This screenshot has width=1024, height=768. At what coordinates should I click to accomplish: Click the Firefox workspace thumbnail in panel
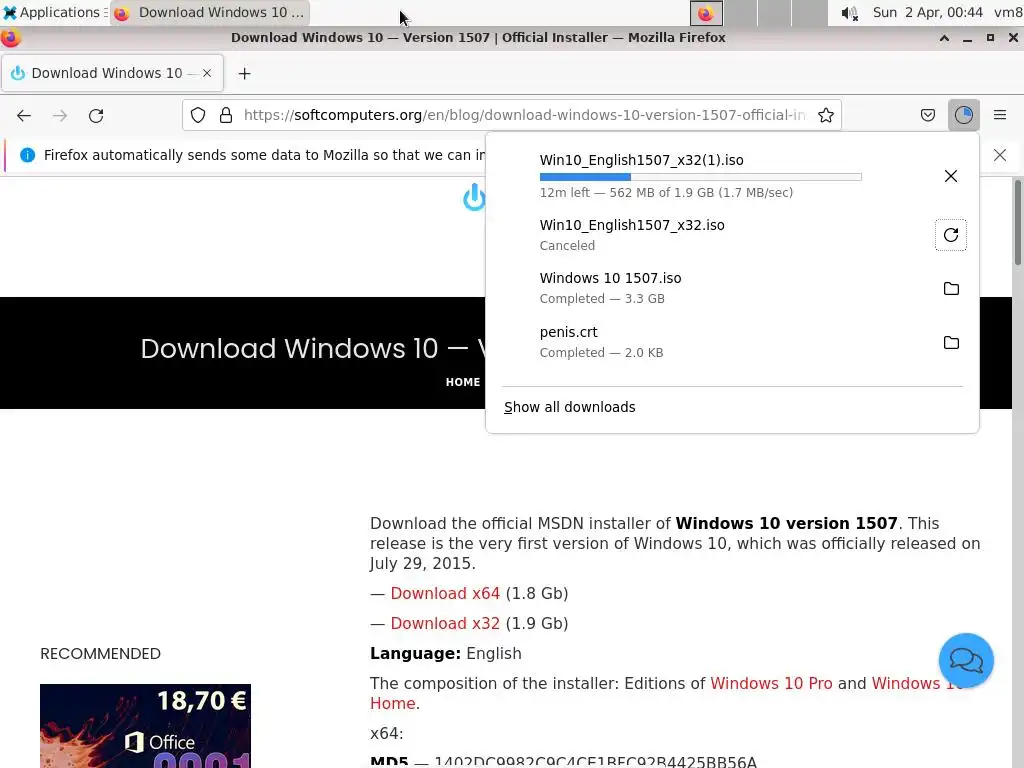coord(706,13)
